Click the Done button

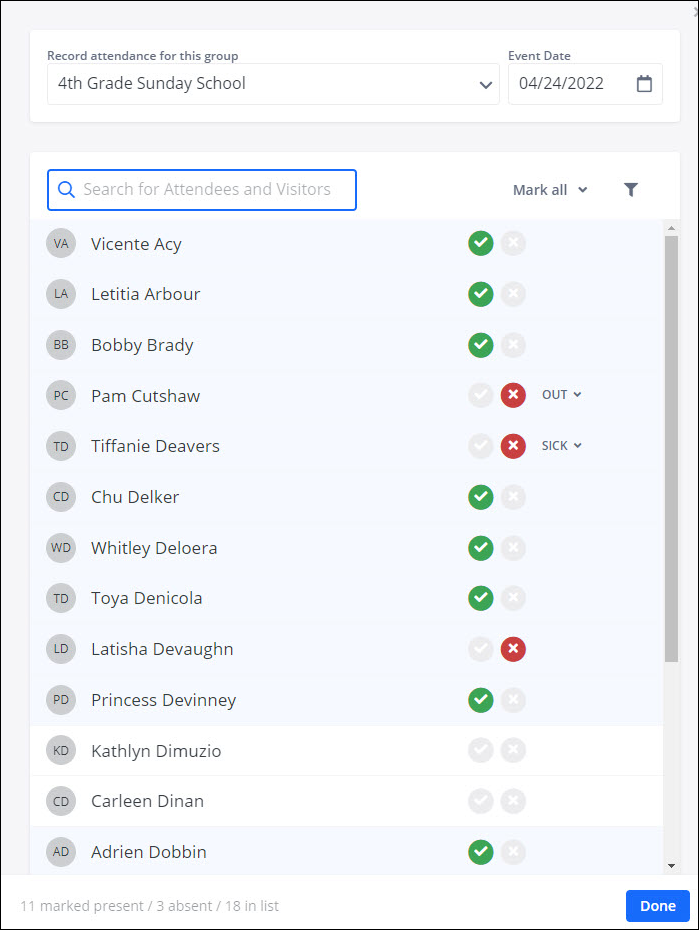click(657, 906)
